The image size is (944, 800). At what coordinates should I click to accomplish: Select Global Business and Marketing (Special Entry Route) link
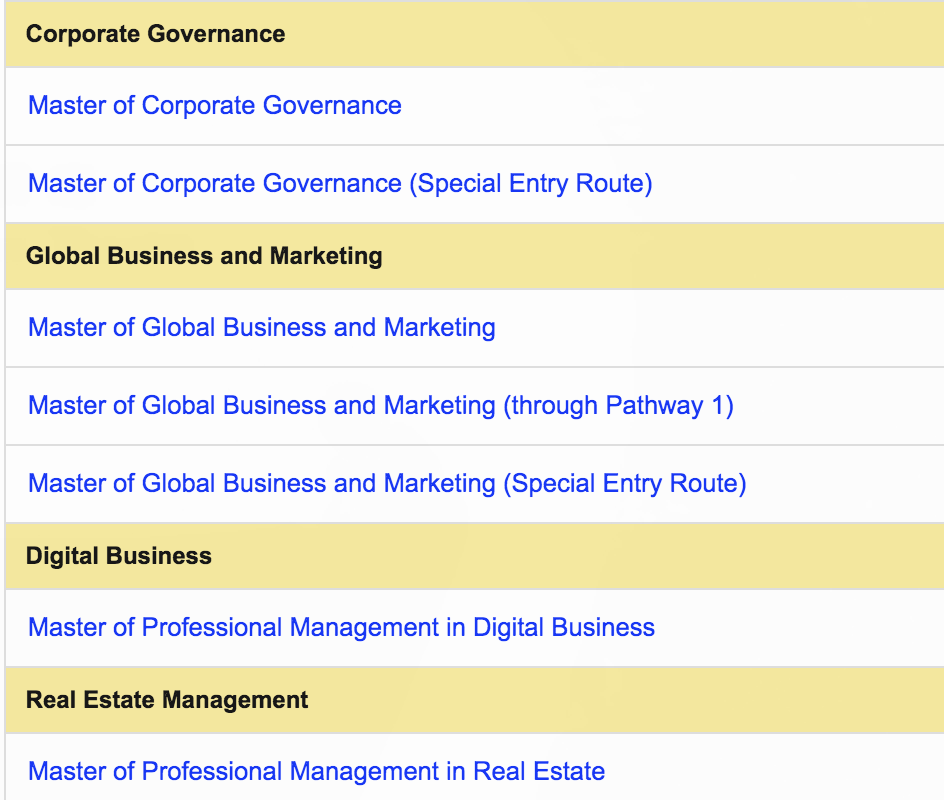coord(387,484)
